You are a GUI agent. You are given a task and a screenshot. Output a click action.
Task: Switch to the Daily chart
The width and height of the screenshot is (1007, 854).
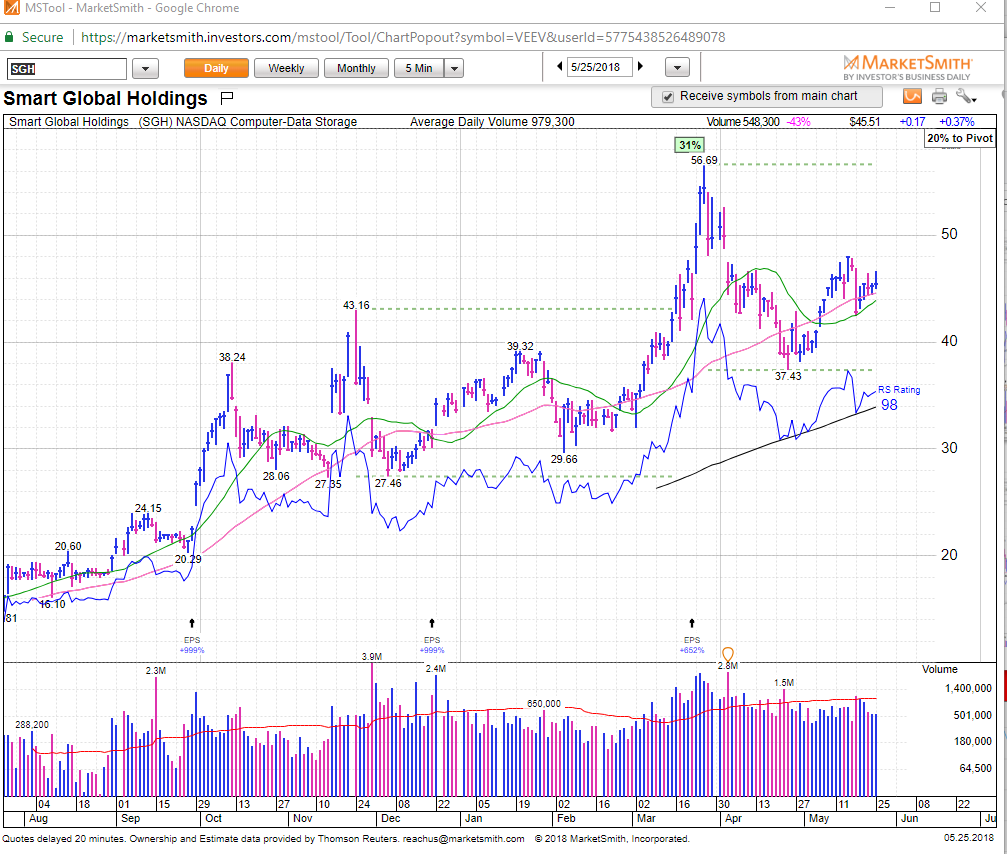pos(216,68)
